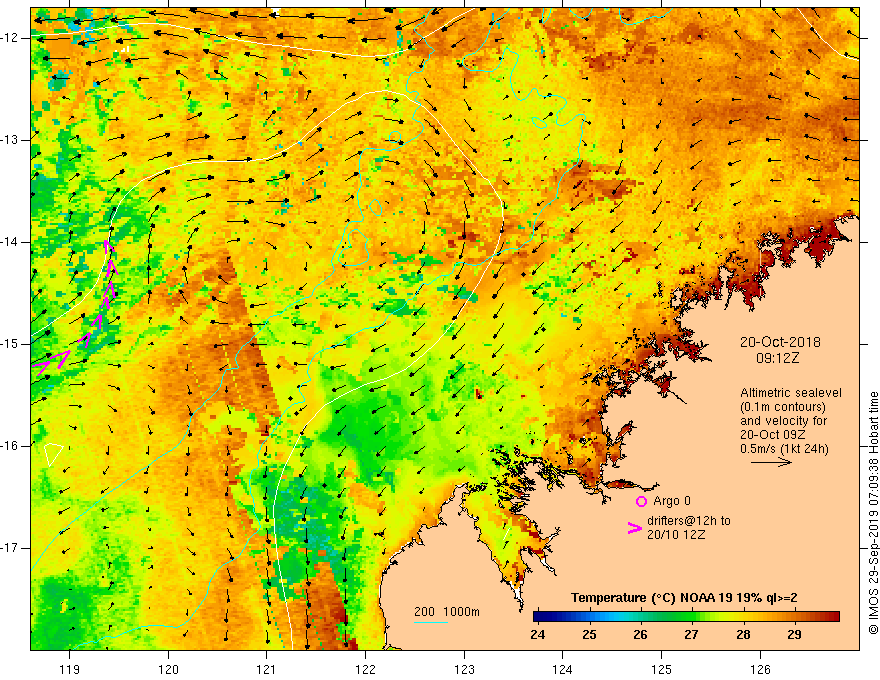This screenshot has width=880, height=680.
Task: Click the longitude axis label 120
Action: click(x=168, y=669)
